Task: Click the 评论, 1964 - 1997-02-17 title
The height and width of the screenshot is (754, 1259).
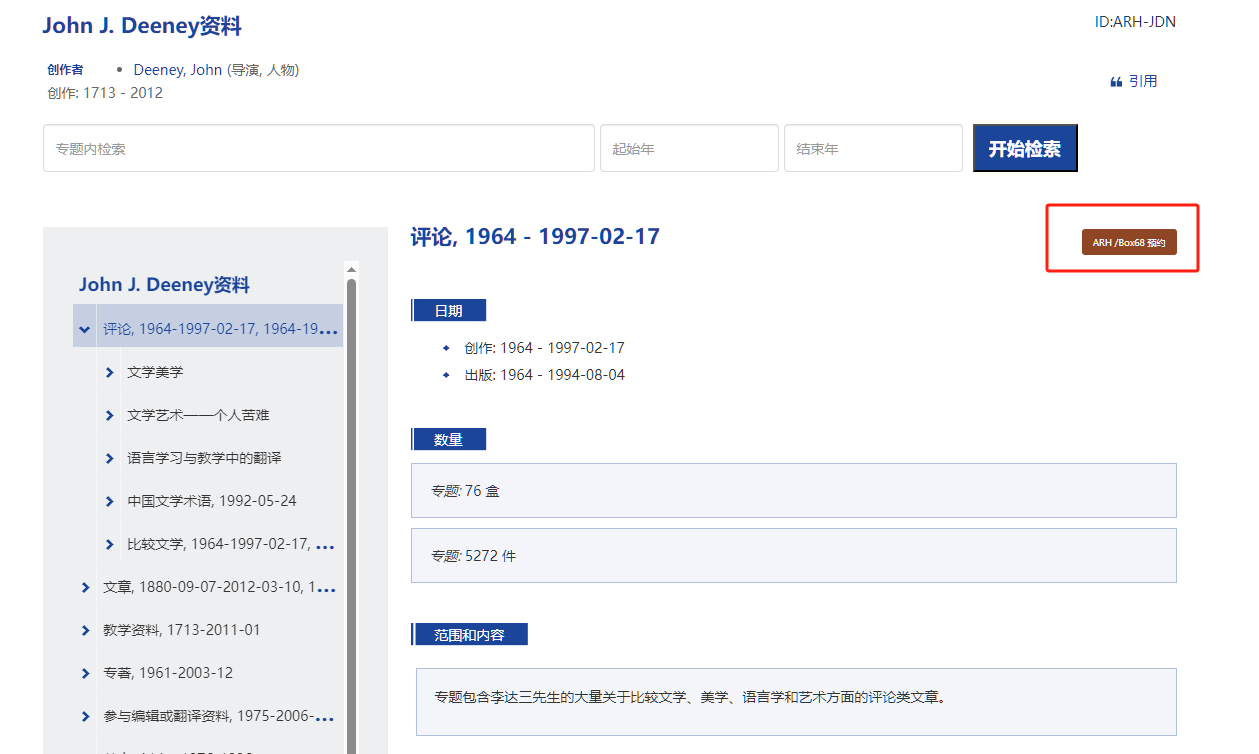Action: (x=535, y=237)
